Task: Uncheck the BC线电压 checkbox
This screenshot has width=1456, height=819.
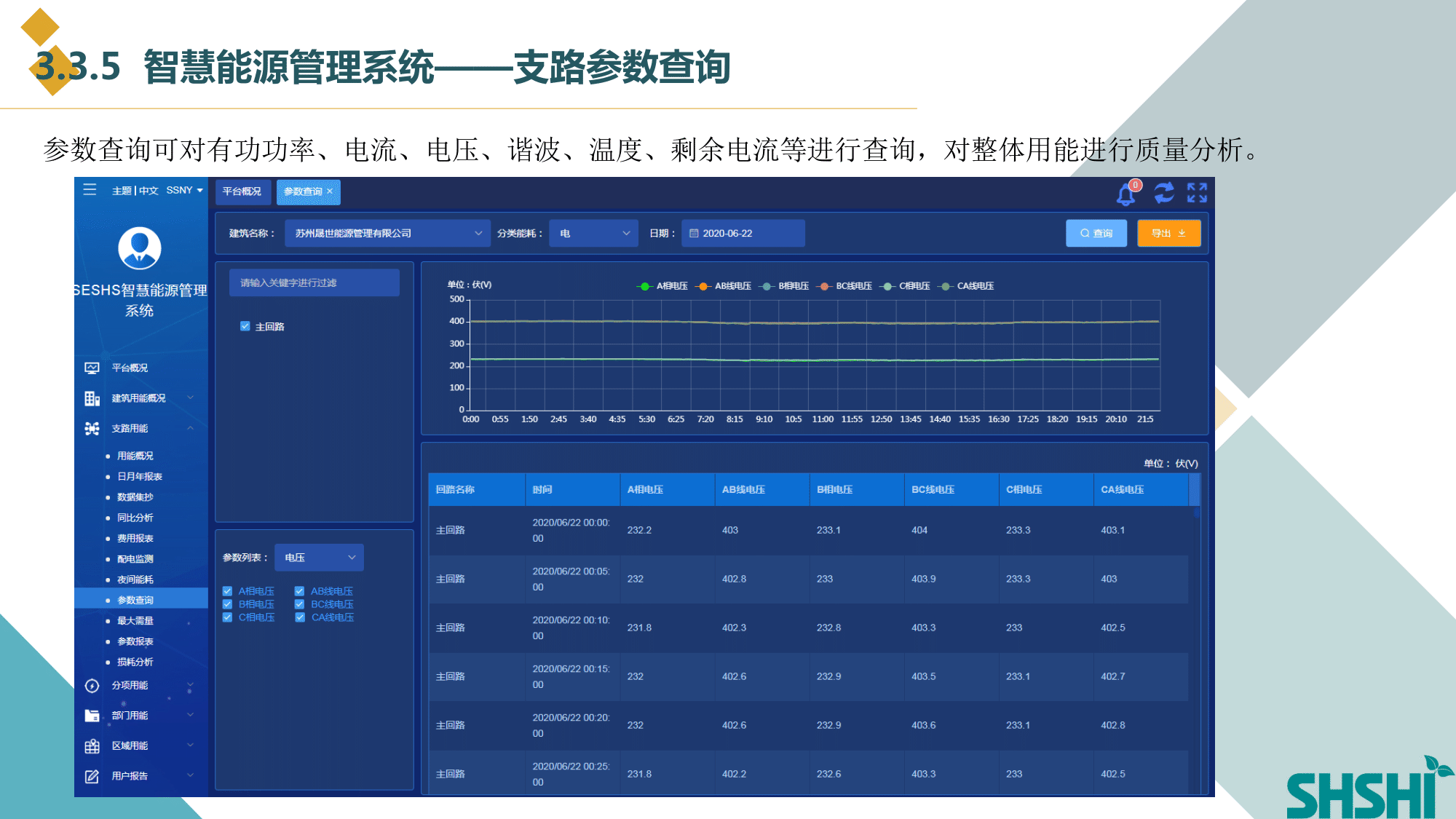Action: coord(299,604)
